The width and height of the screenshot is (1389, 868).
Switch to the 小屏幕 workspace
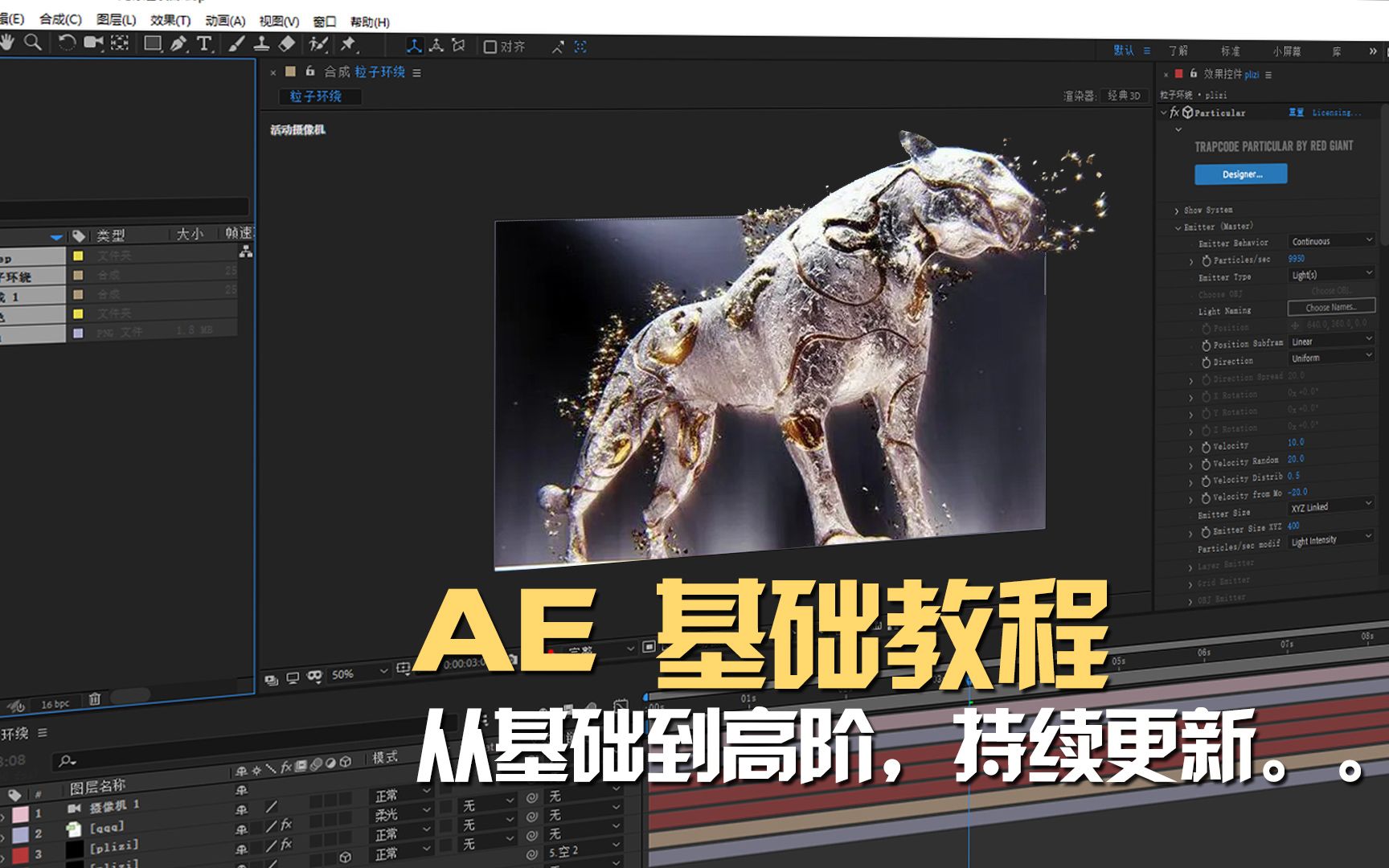1287,51
